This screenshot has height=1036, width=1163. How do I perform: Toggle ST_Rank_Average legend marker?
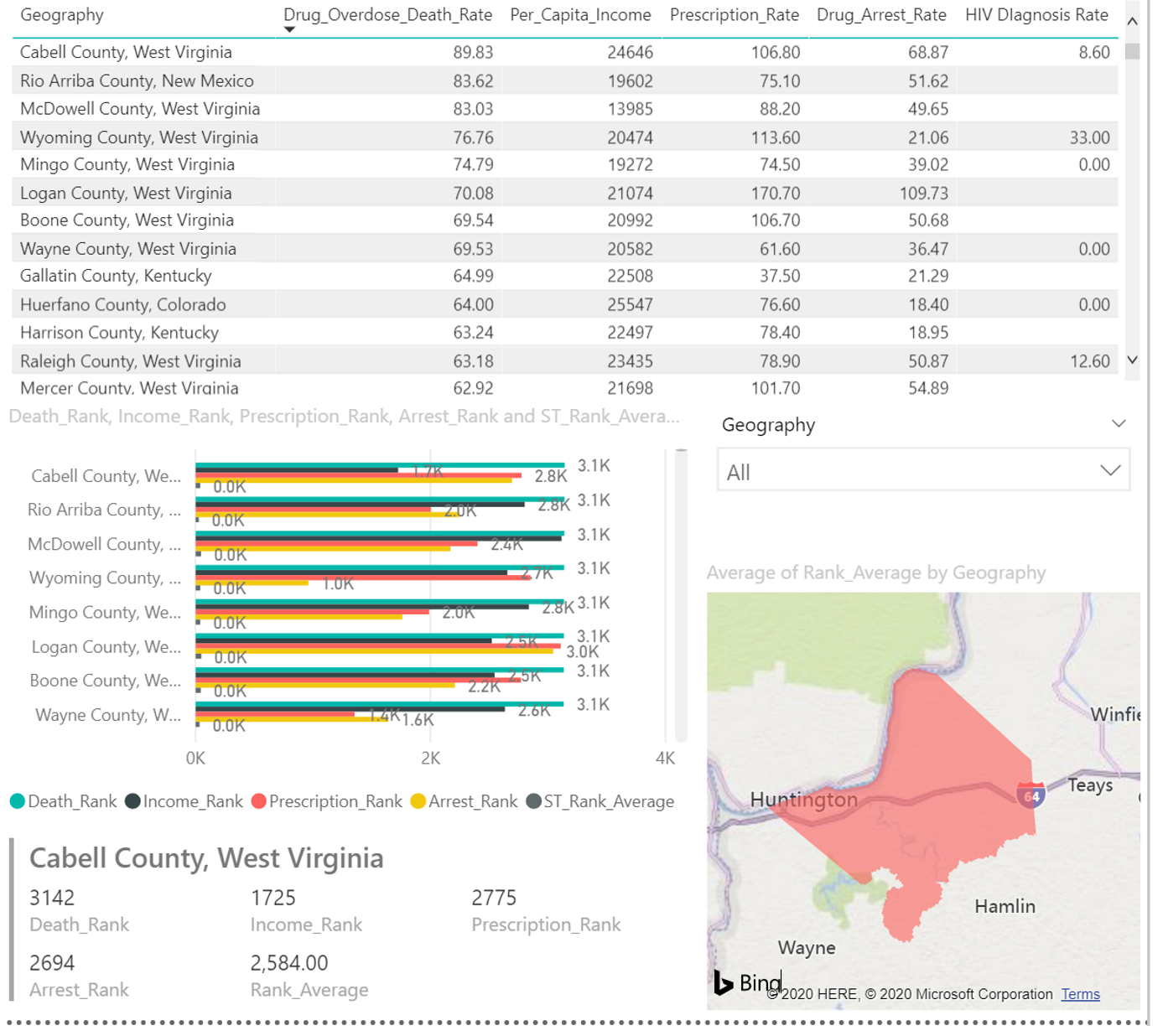[533, 801]
